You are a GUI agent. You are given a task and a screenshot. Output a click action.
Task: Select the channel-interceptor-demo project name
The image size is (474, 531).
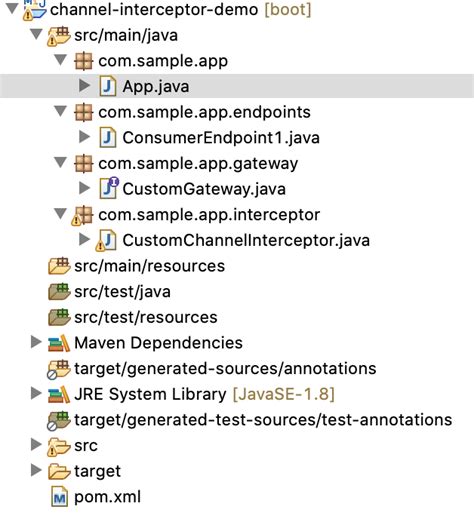click(154, 9)
